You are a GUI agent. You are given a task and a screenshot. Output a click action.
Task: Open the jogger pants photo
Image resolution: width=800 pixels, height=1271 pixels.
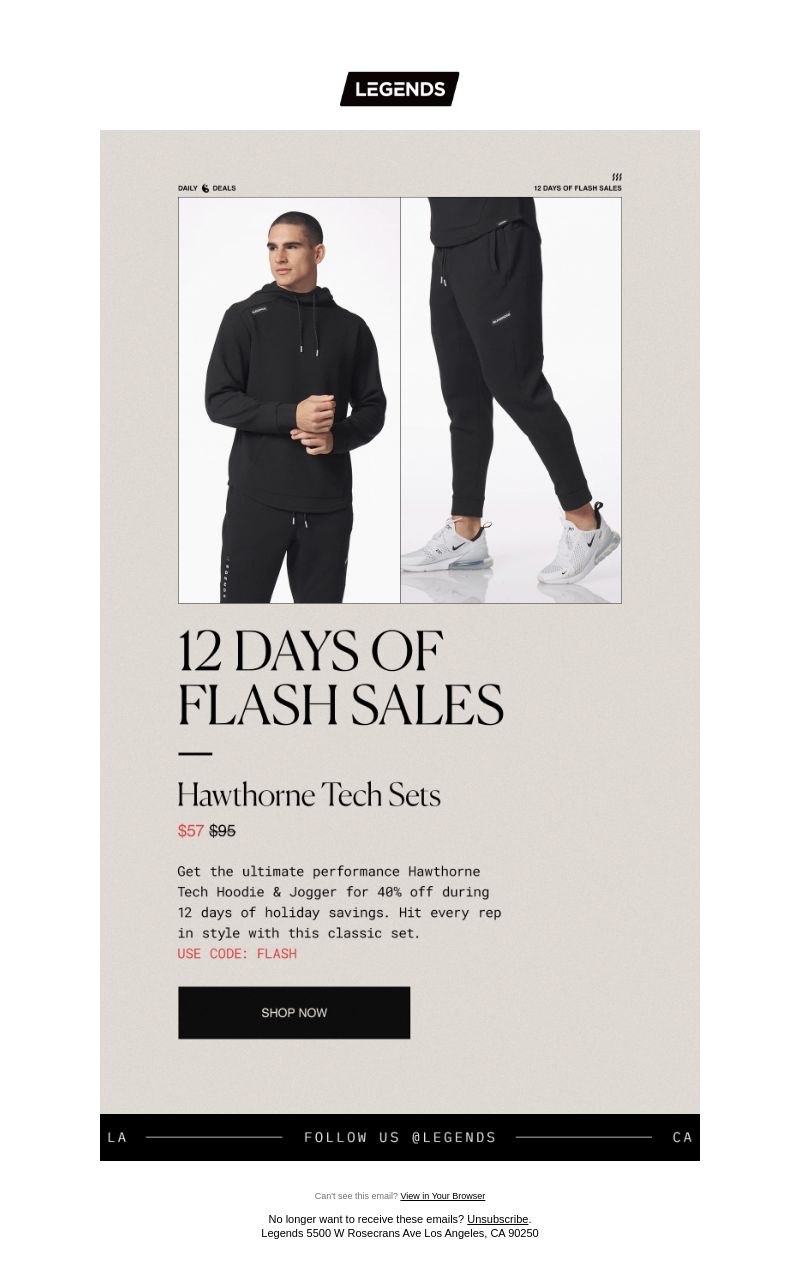tap(511, 400)
